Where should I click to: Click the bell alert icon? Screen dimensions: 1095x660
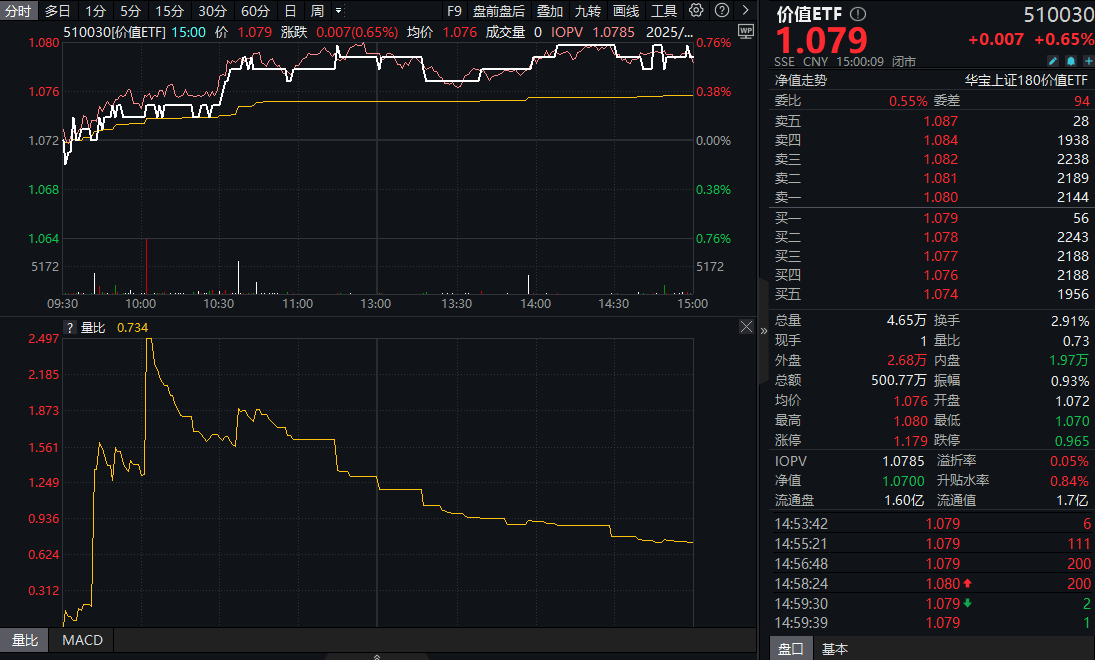click(x=1071, y=61)
